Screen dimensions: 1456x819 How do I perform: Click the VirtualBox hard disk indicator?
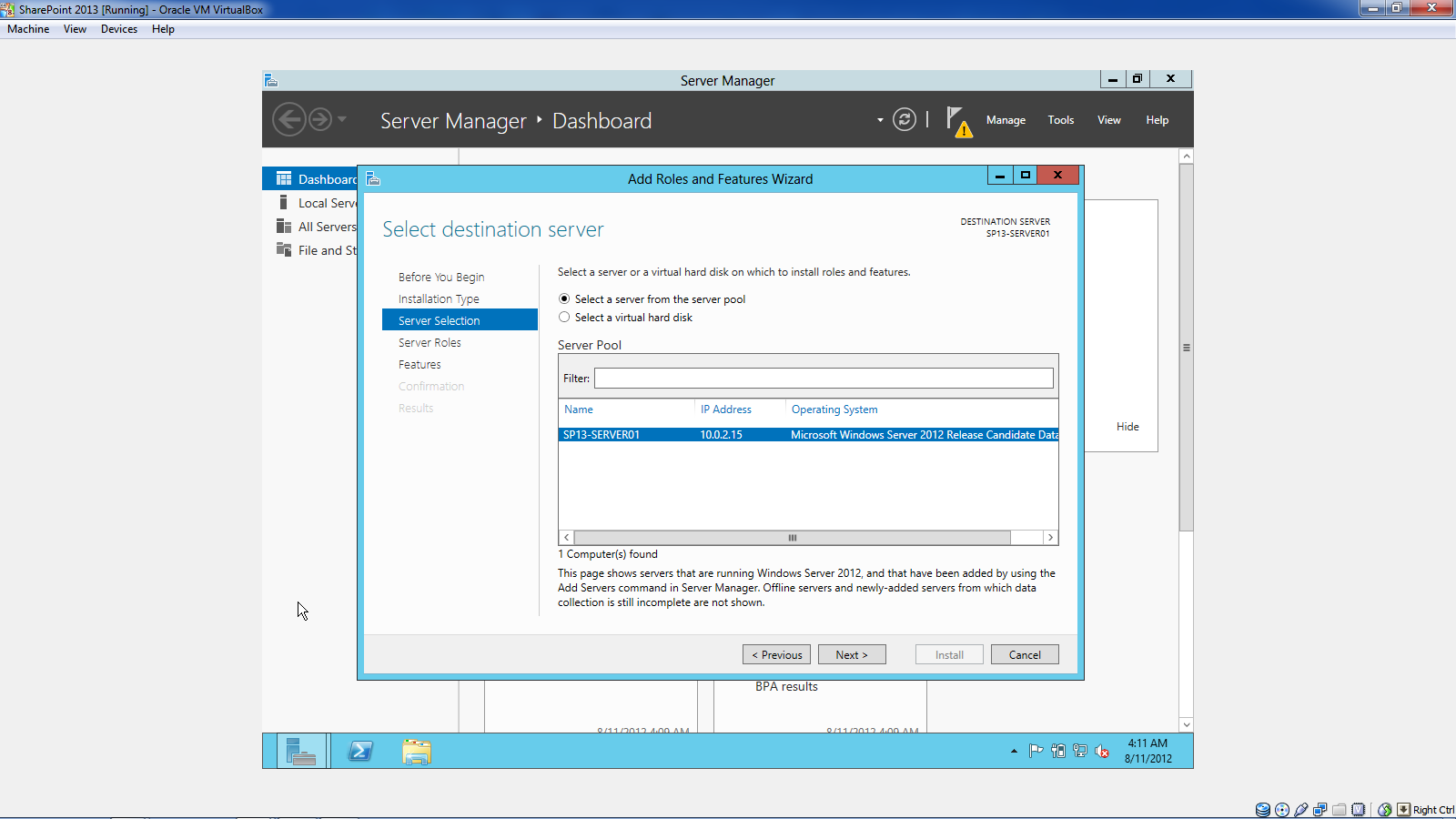(1262, 810)
